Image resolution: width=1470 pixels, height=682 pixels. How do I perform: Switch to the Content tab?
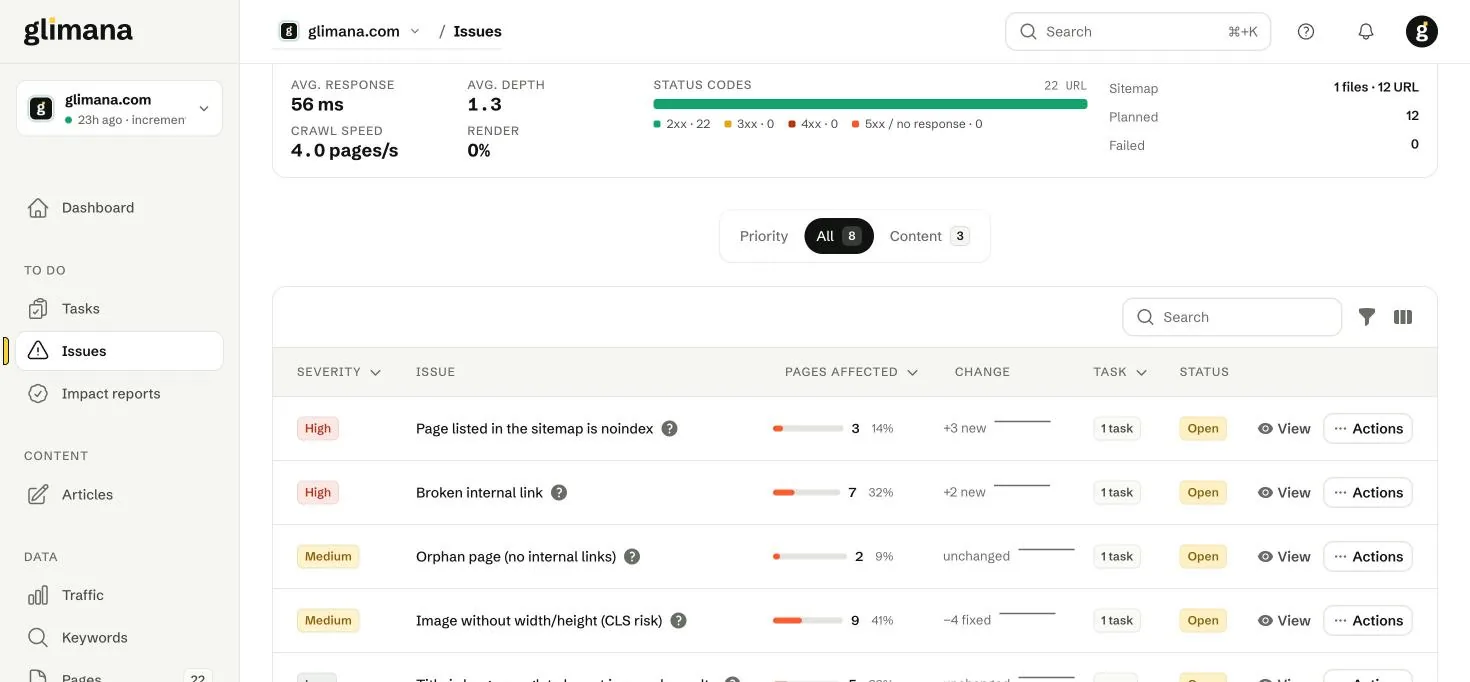929,236
